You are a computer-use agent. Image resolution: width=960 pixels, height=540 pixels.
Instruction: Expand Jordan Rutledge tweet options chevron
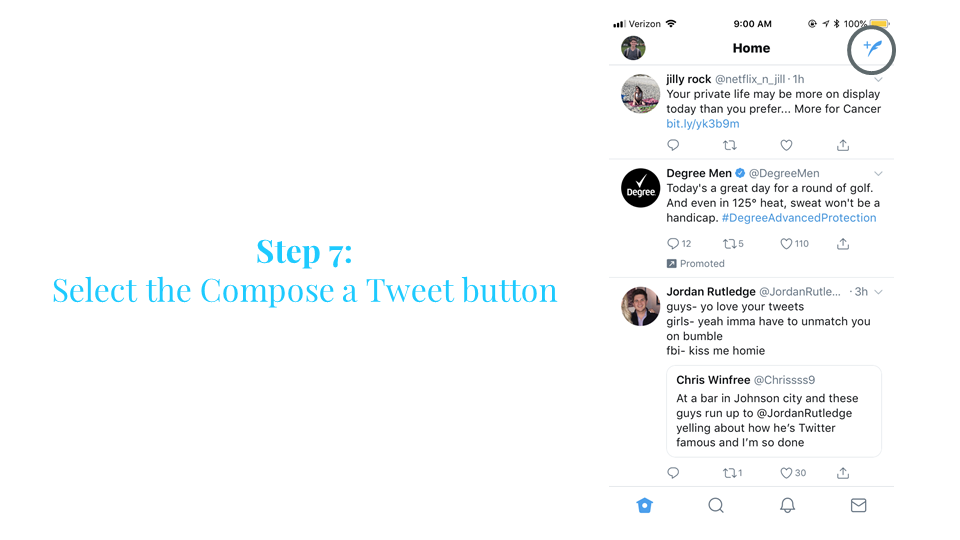point(878,292)
